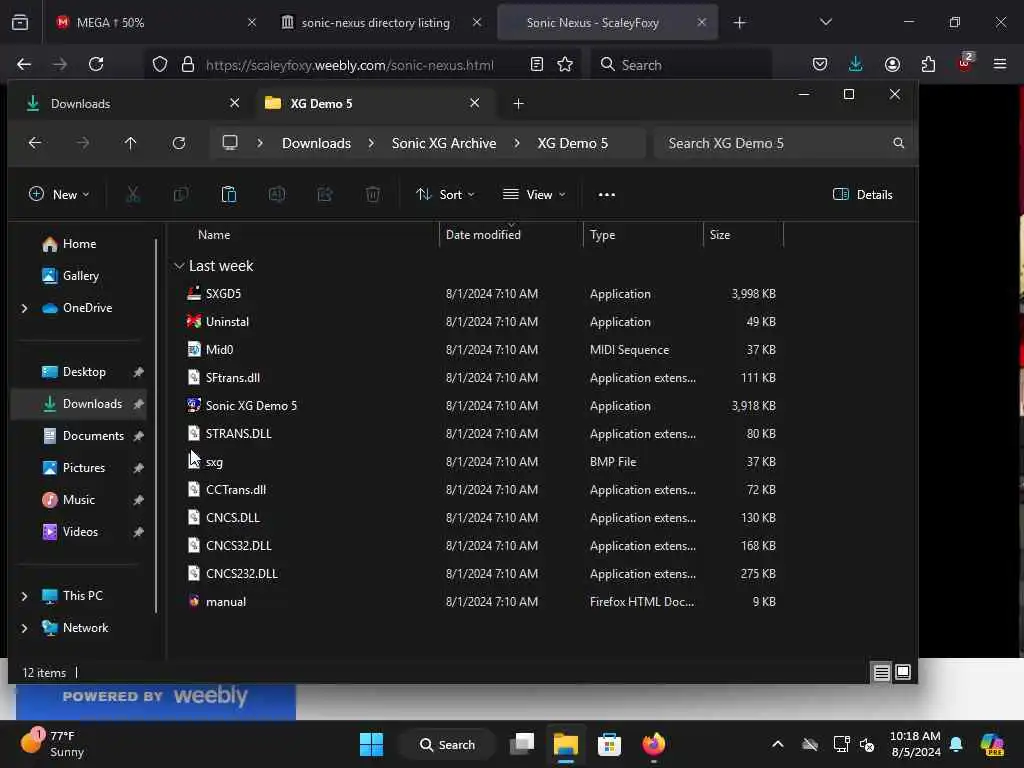Viewport: 1024px width, 768px height.
Task: Click the Firefox Search box
Action: (682, 65)
